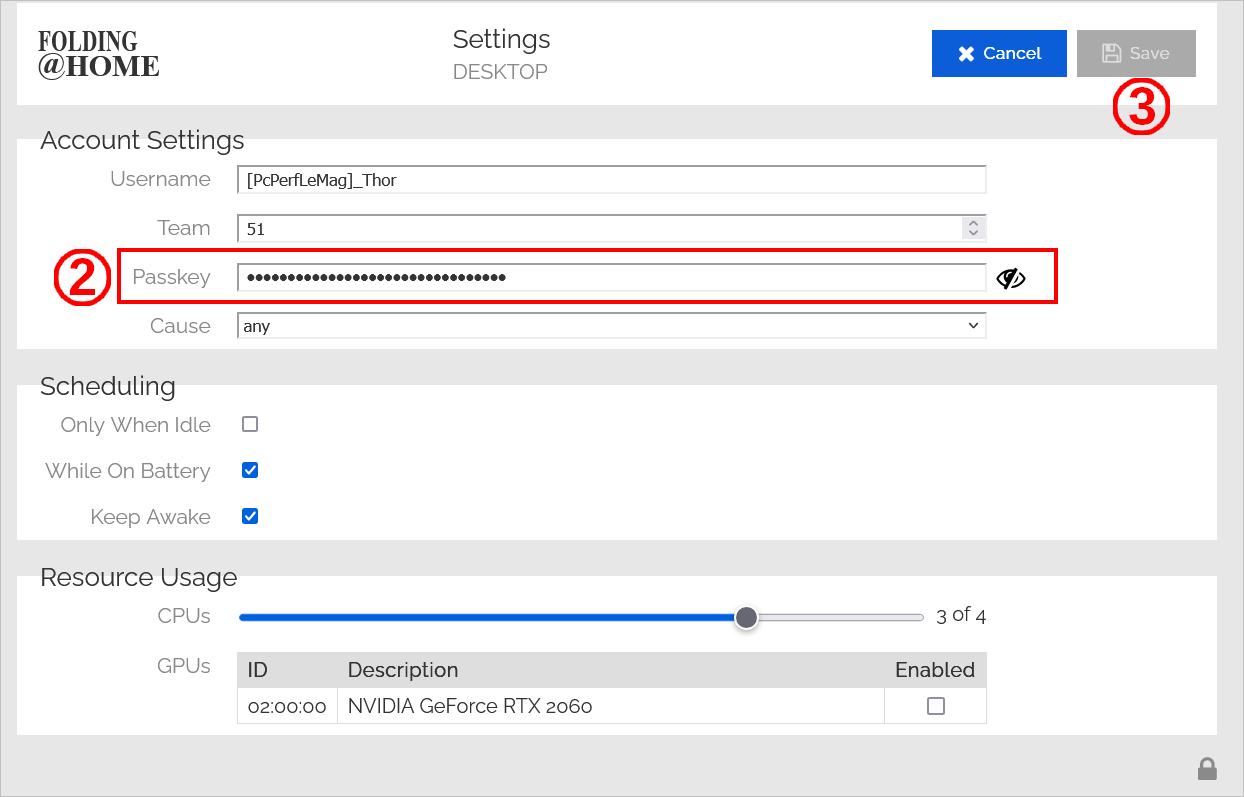Focus the Passkey input field
The height and width of the screenshot is (797, 1244).
(611, 278)
